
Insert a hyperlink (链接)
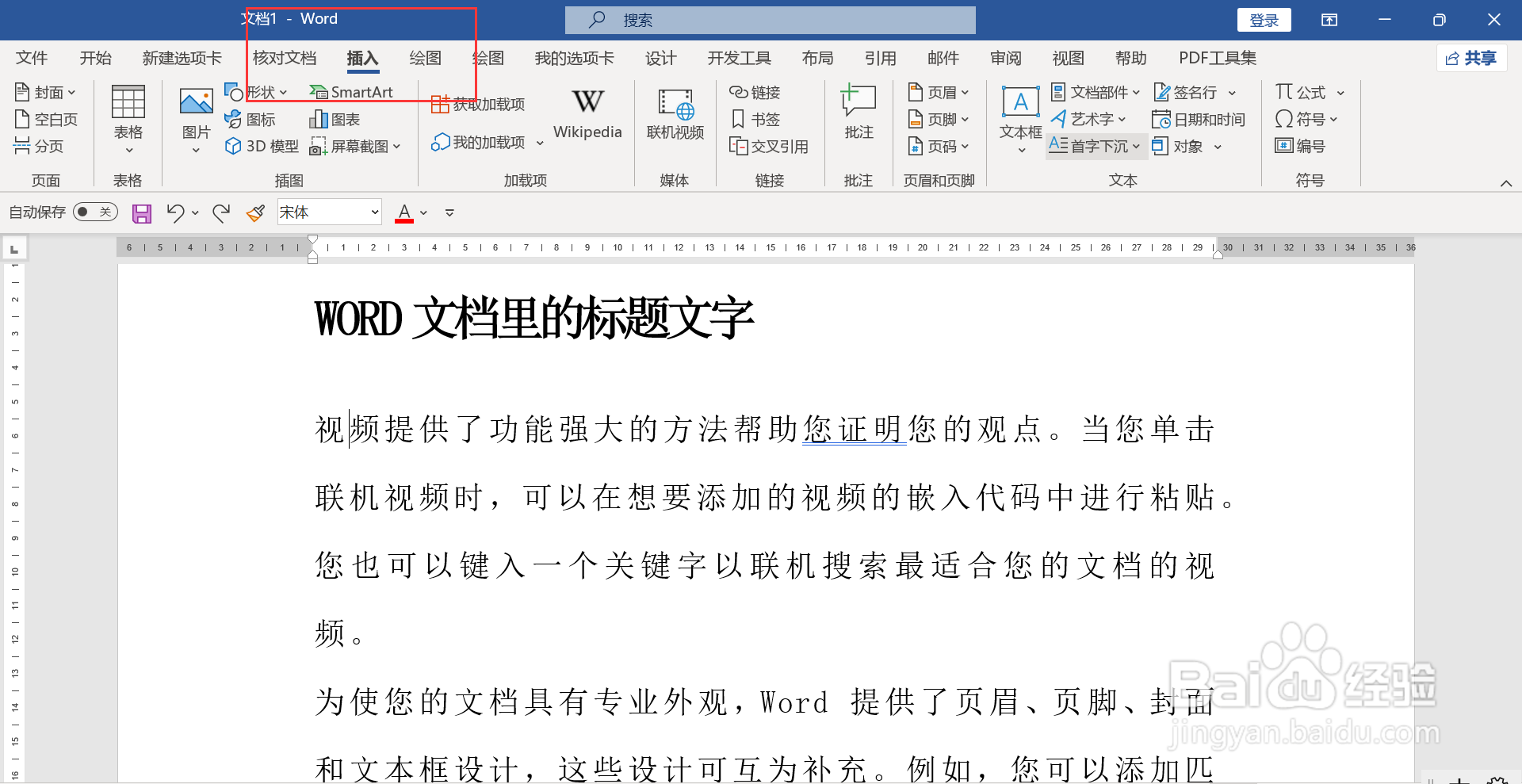[755, 93]
